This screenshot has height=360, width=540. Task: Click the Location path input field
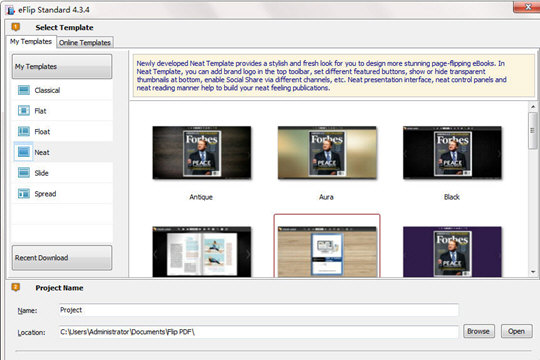[x=258, y=332]
